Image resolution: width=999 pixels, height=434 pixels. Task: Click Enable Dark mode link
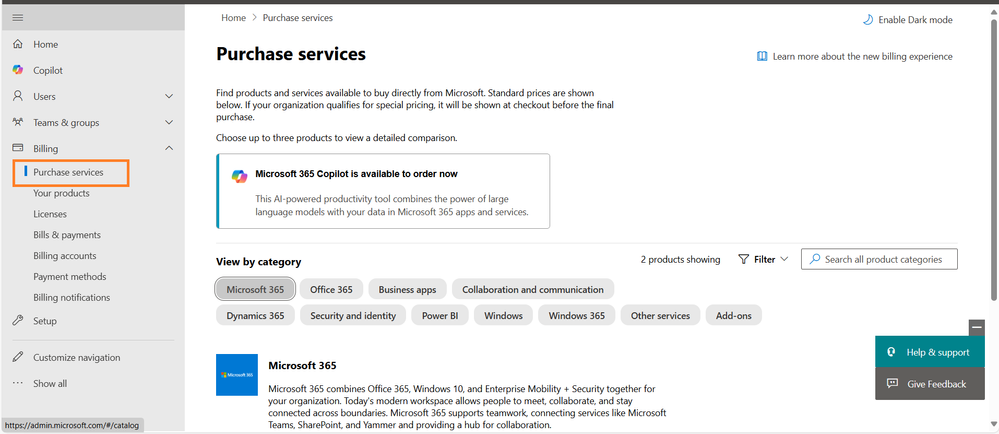[x=907, y=20]
